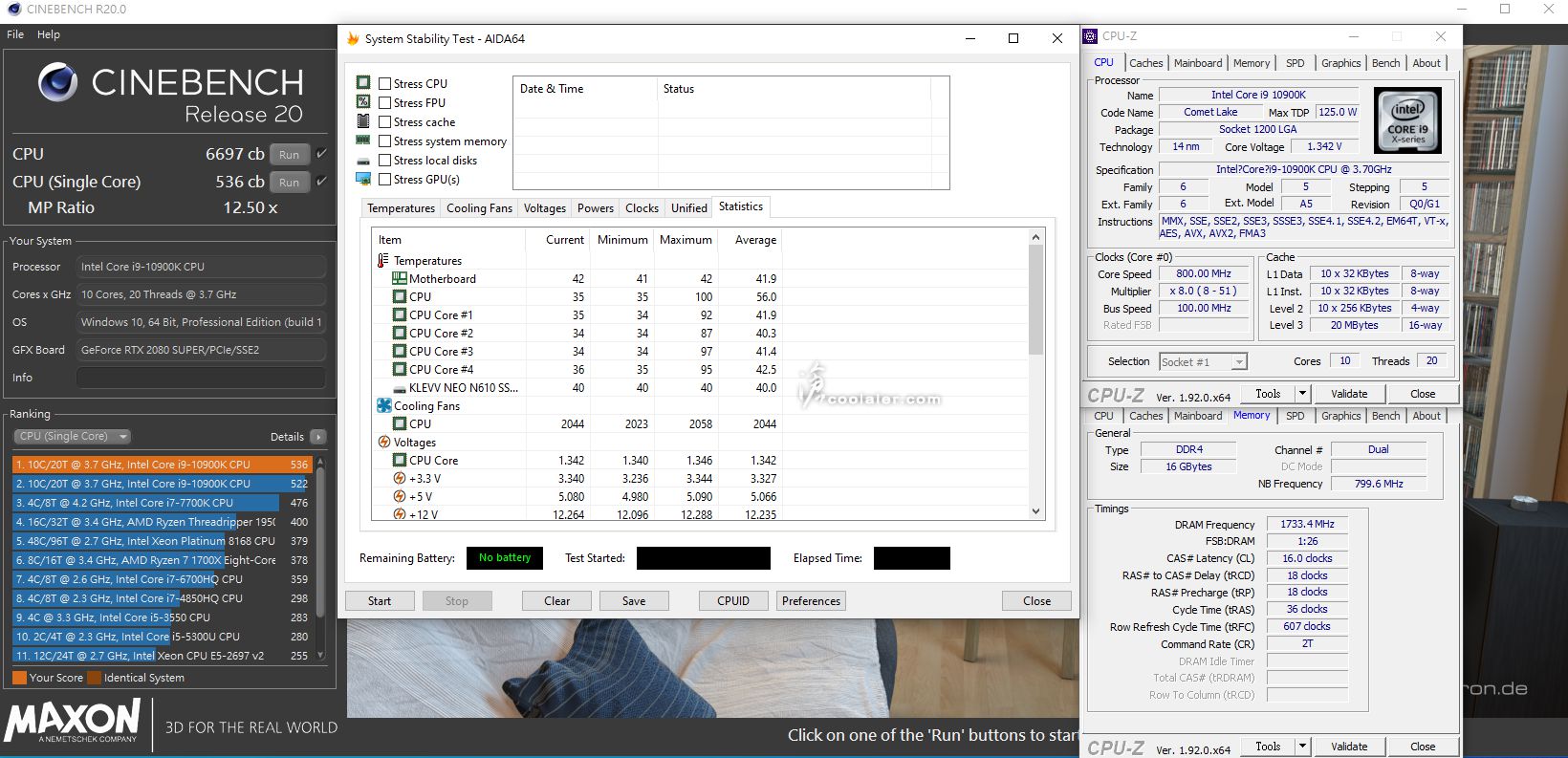
Task: Click the +12 V voltage icon
Action: pyautogui.click(x=400, y=514)
